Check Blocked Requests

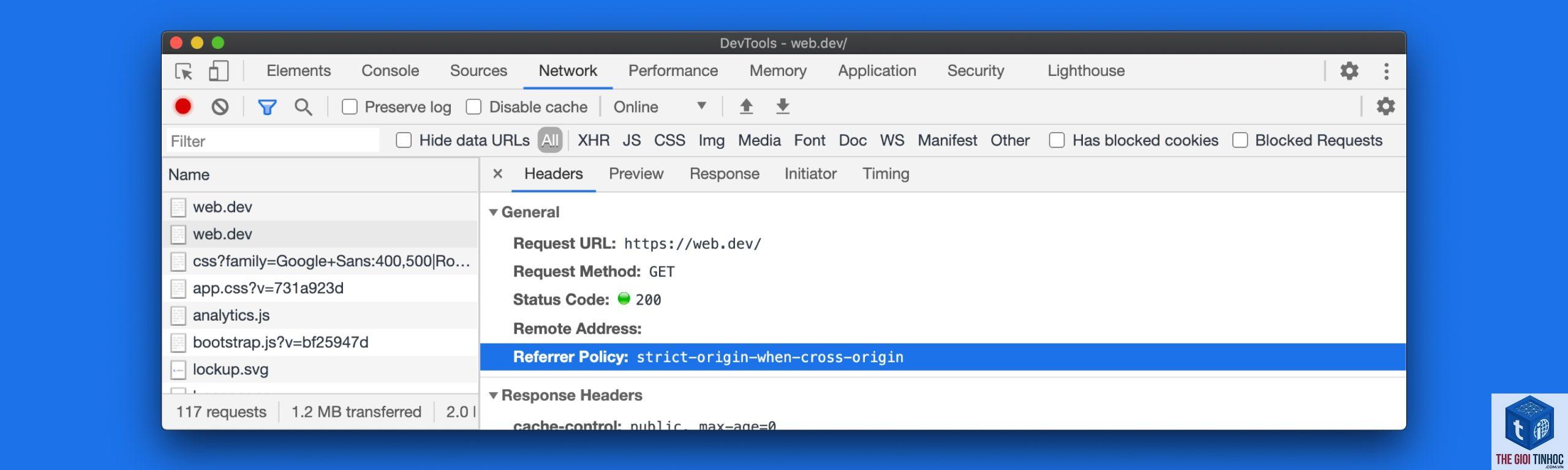pyautogui.click(x=1240, y=140)
